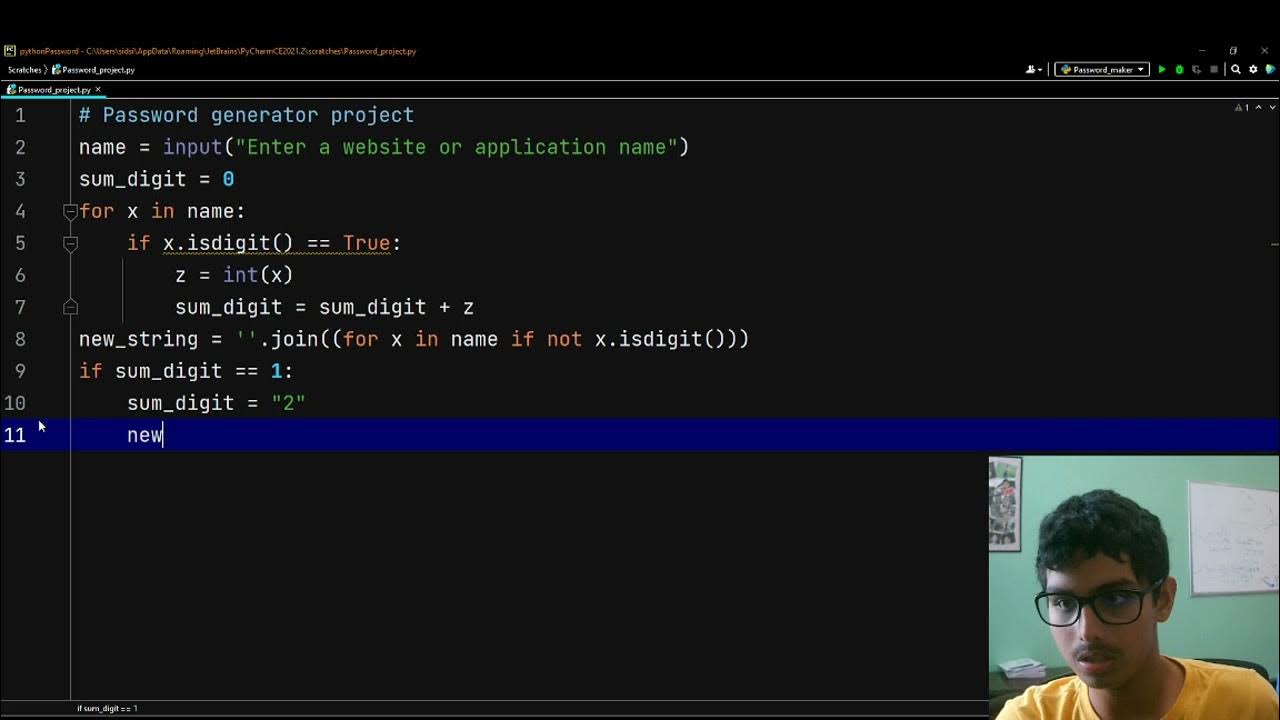Click 'sum_digit = 0' on line 3
Viewport: 1280px width, 720px height.
pos(157,179)
